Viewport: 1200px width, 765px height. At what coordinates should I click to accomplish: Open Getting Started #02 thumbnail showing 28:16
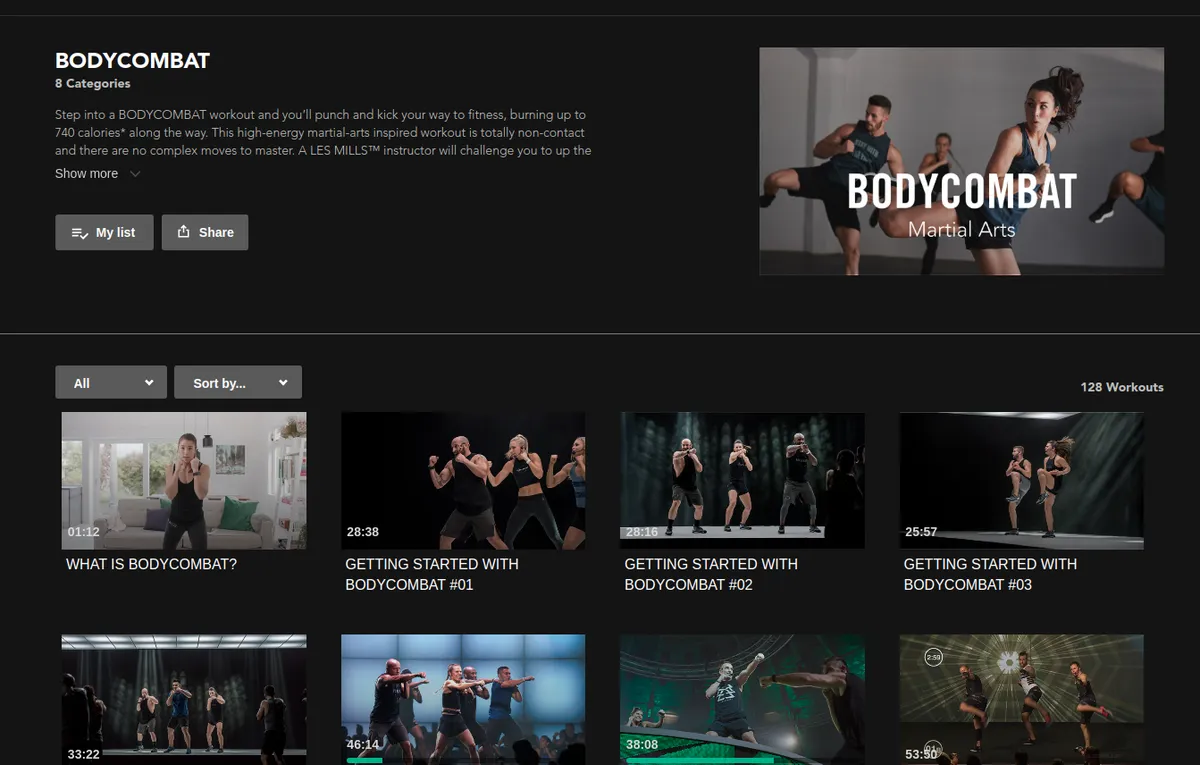[742, 480]
